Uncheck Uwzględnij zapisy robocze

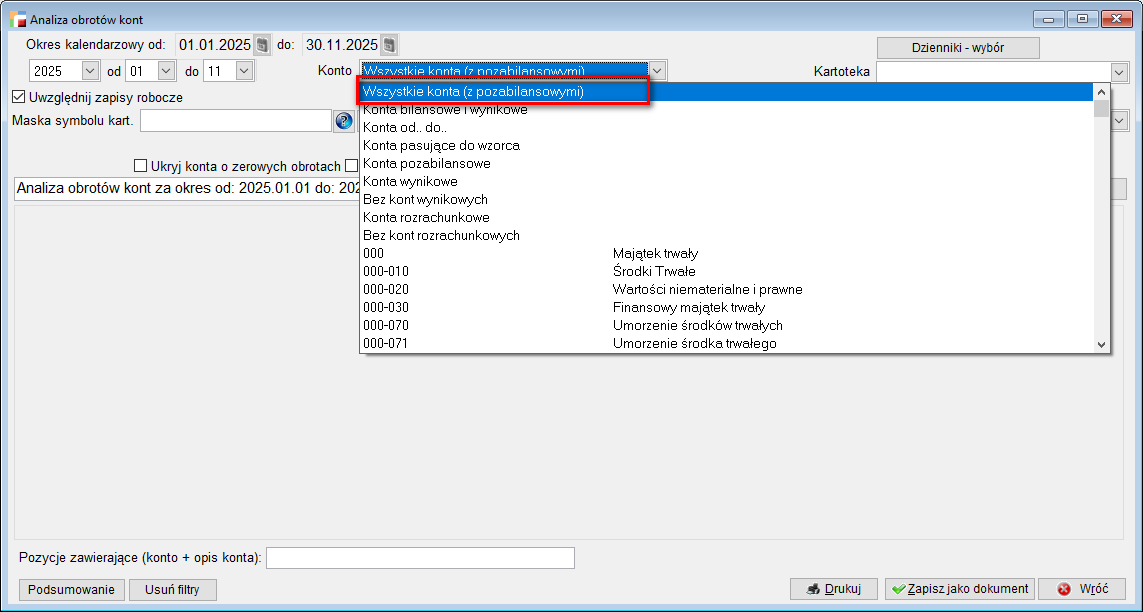(x=18, y=97)
